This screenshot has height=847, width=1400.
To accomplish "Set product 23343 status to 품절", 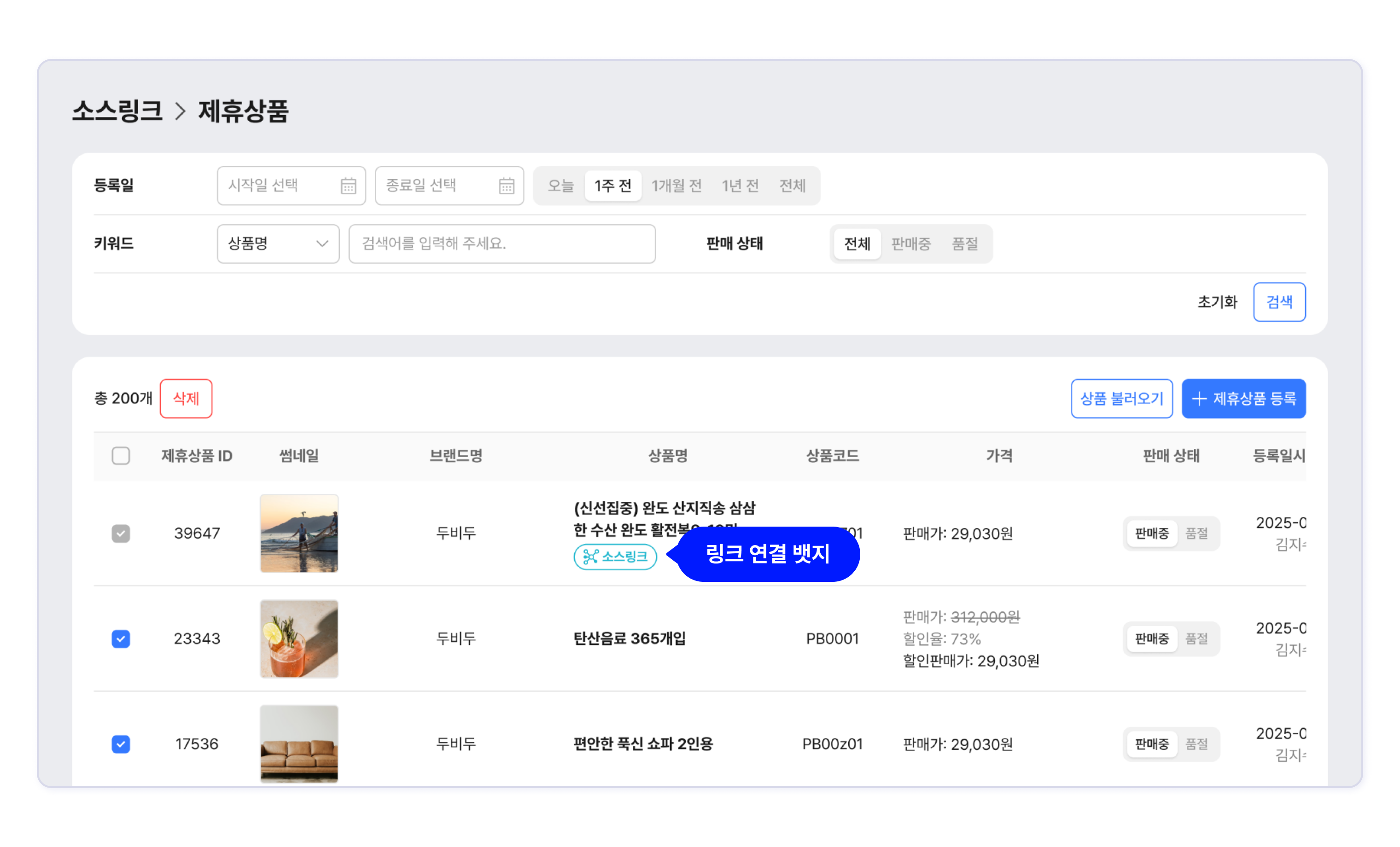I will (x=1196, y=638).
